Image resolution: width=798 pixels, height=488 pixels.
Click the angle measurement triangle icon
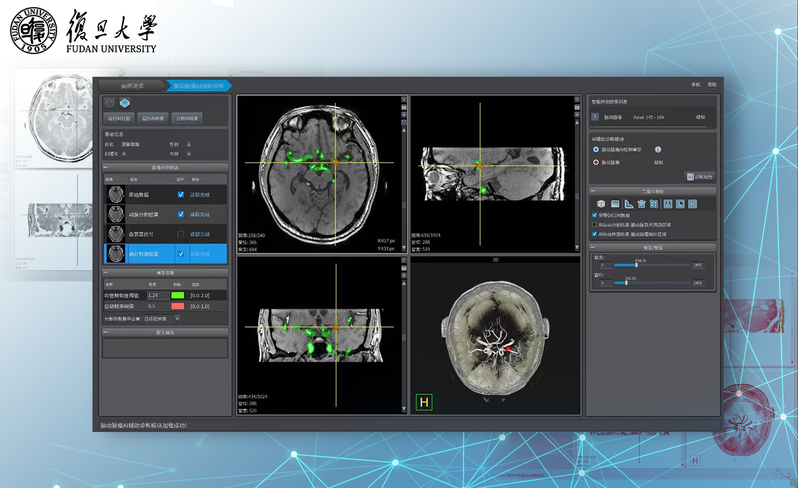[626, 204]
